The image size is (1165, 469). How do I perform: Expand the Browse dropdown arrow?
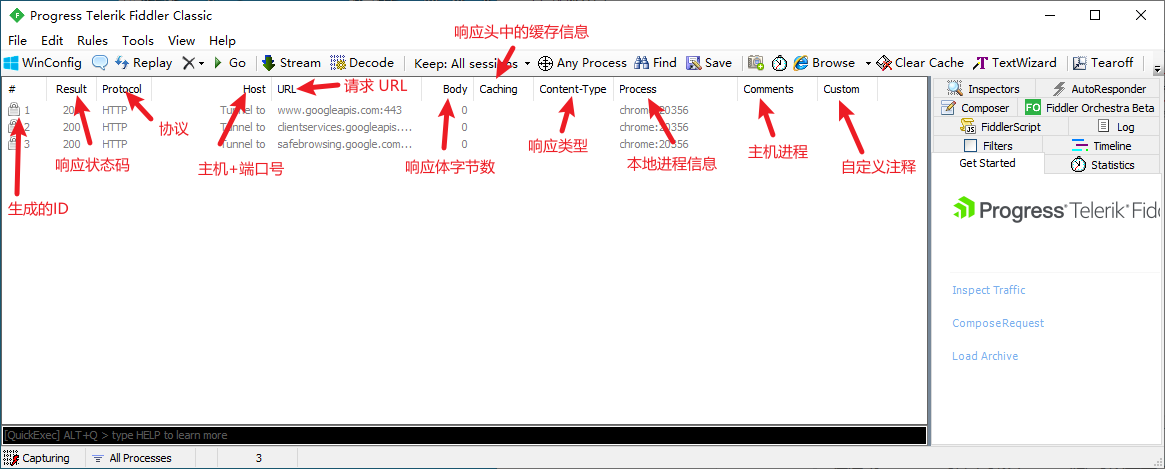pyautogui.click(x=869, y=64)
